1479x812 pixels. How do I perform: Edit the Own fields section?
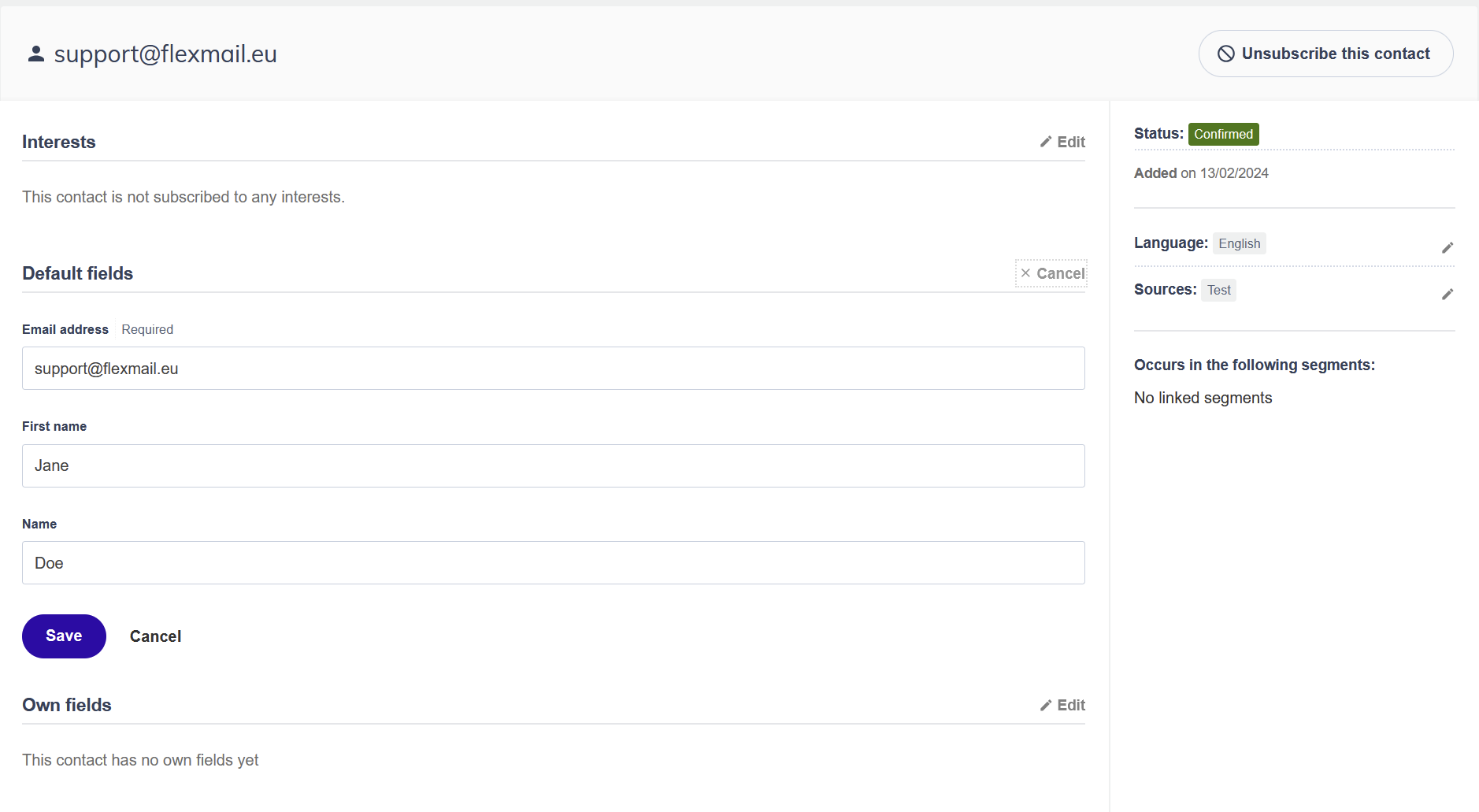pyautogui.click(x=1062, y=705)
